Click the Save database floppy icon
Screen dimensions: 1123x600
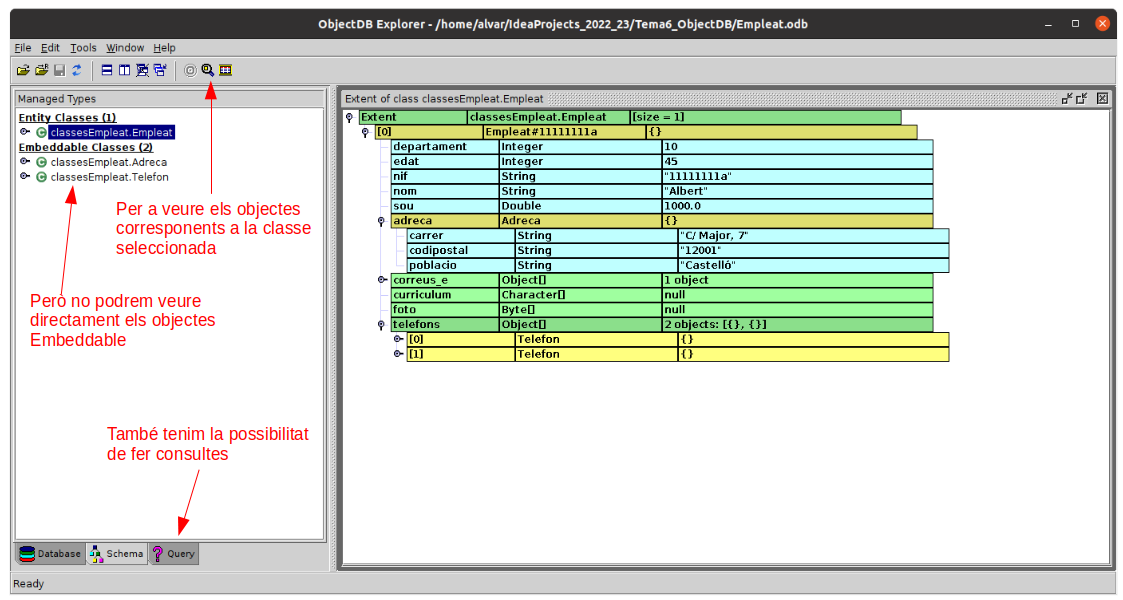pos(59,70)
